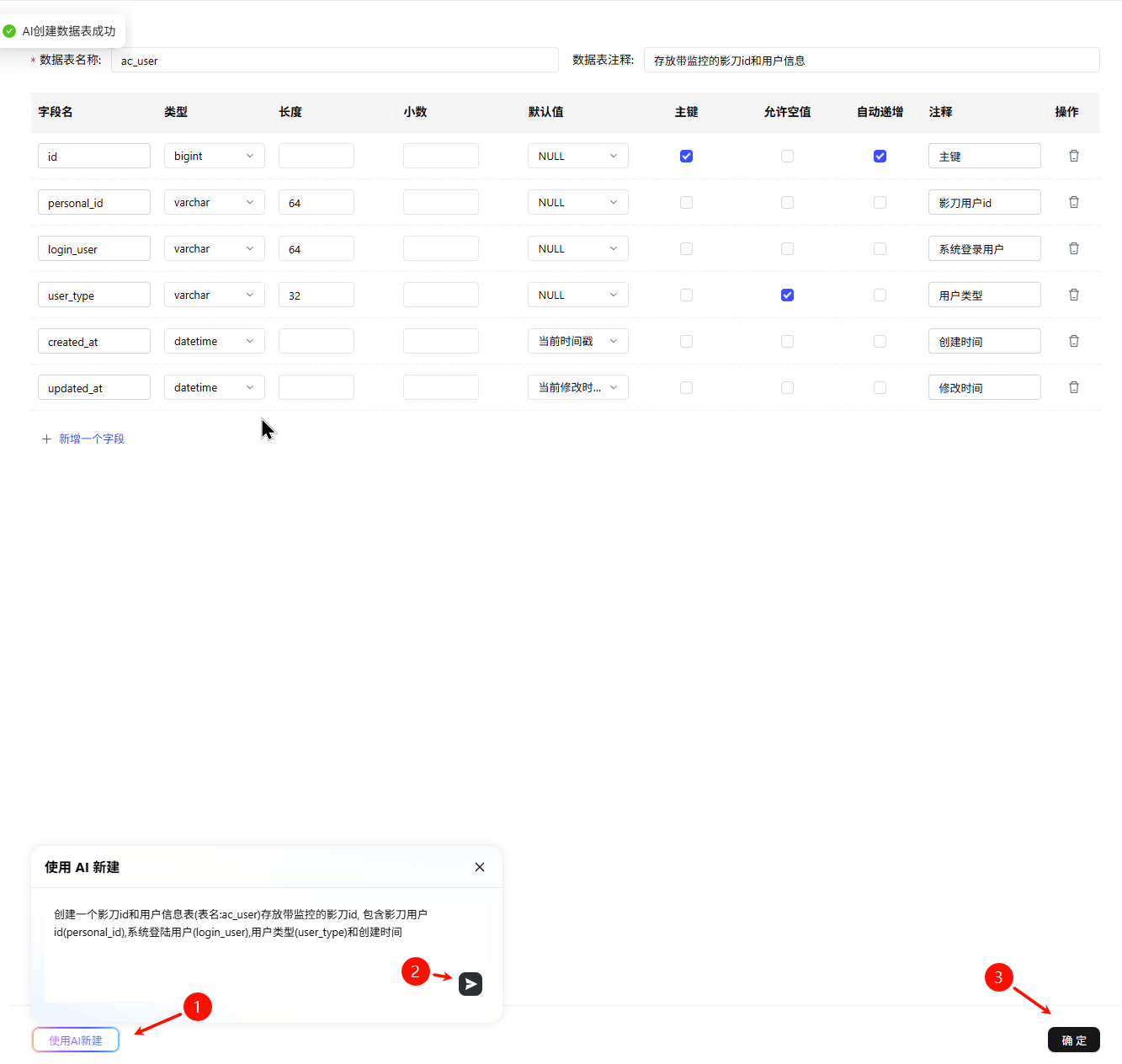Enable allow null for personal_id
This screenshot has height=1064, width=1122.
tap(787, 202)
